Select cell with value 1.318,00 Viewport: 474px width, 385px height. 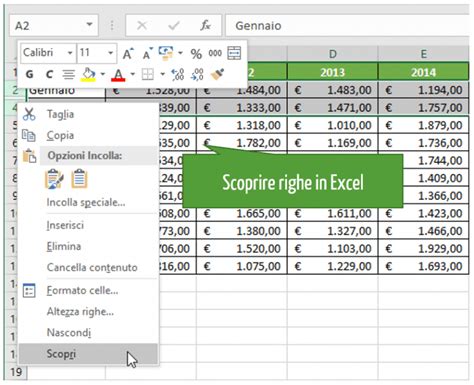pos(242,125)
